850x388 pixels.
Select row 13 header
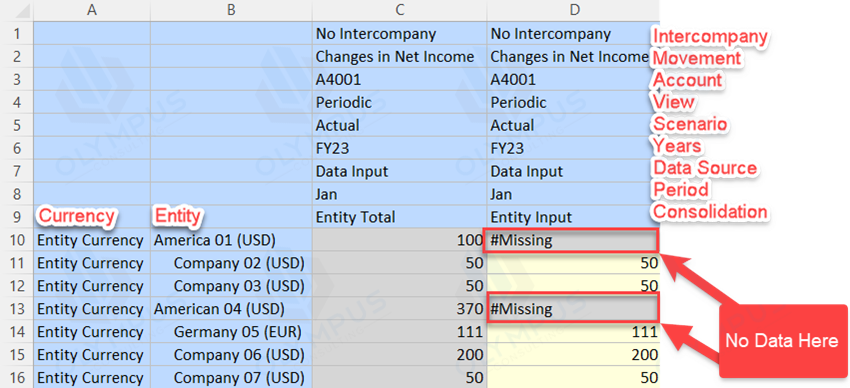pyautogui.click(x=16, y=309)
